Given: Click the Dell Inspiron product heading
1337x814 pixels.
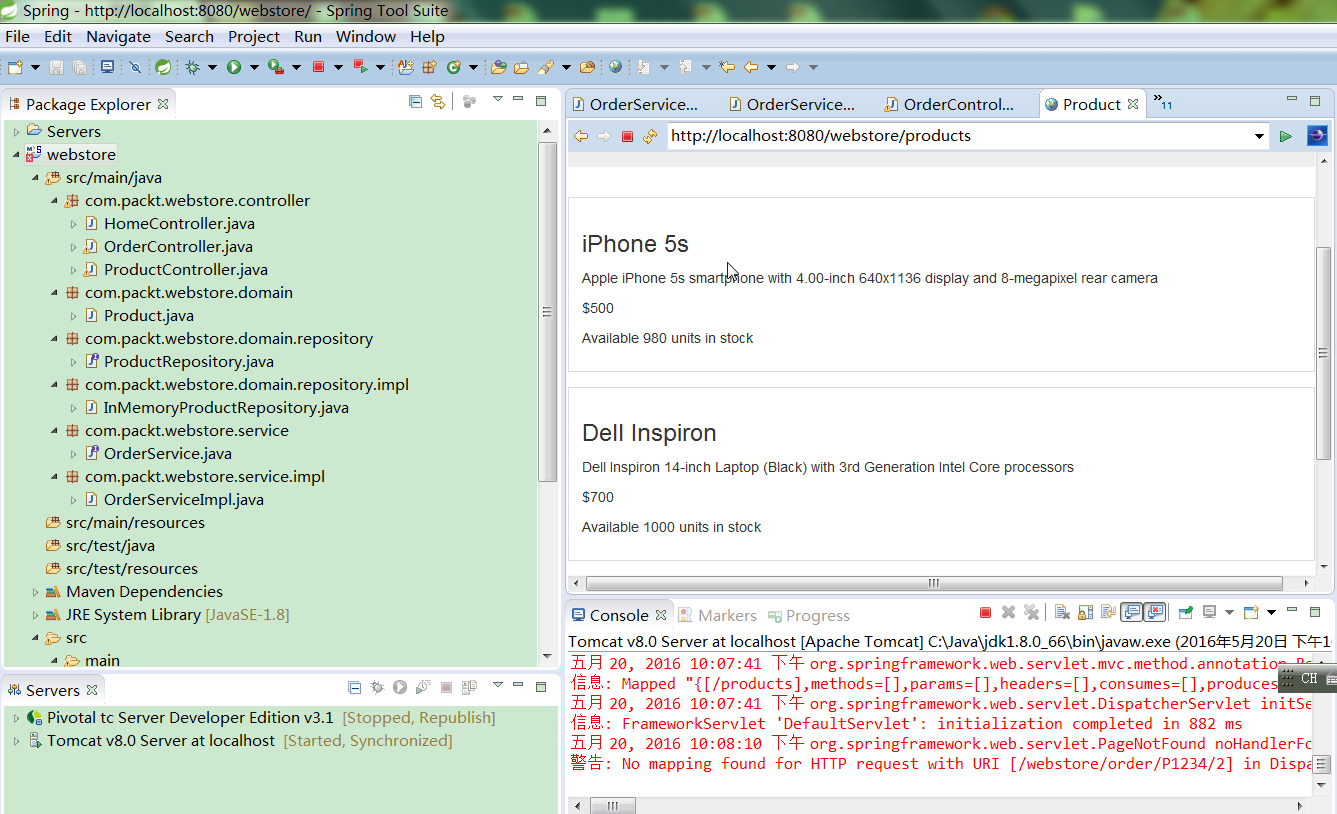Looking at the screenshot, I should click(649, 433).
